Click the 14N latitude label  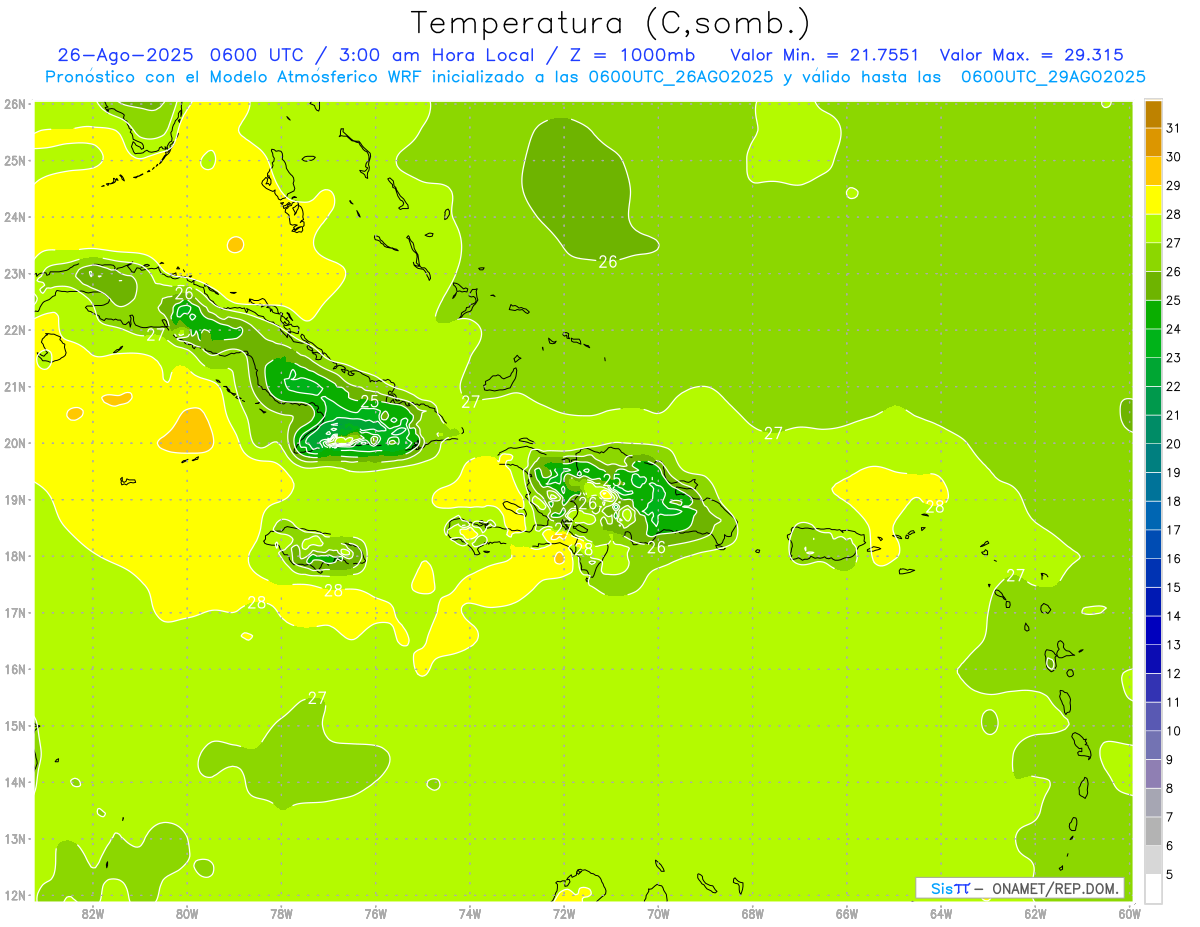(14, 782)
